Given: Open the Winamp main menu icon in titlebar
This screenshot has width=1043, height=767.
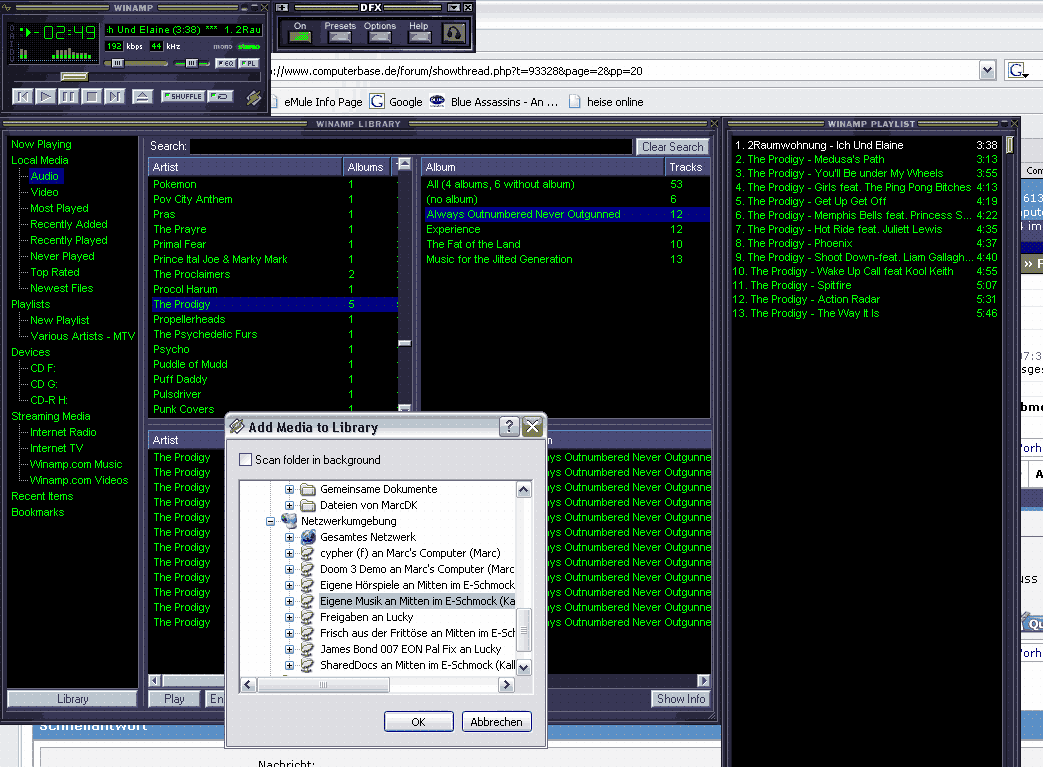Looking at the screenshot, I should click(8, 7).
